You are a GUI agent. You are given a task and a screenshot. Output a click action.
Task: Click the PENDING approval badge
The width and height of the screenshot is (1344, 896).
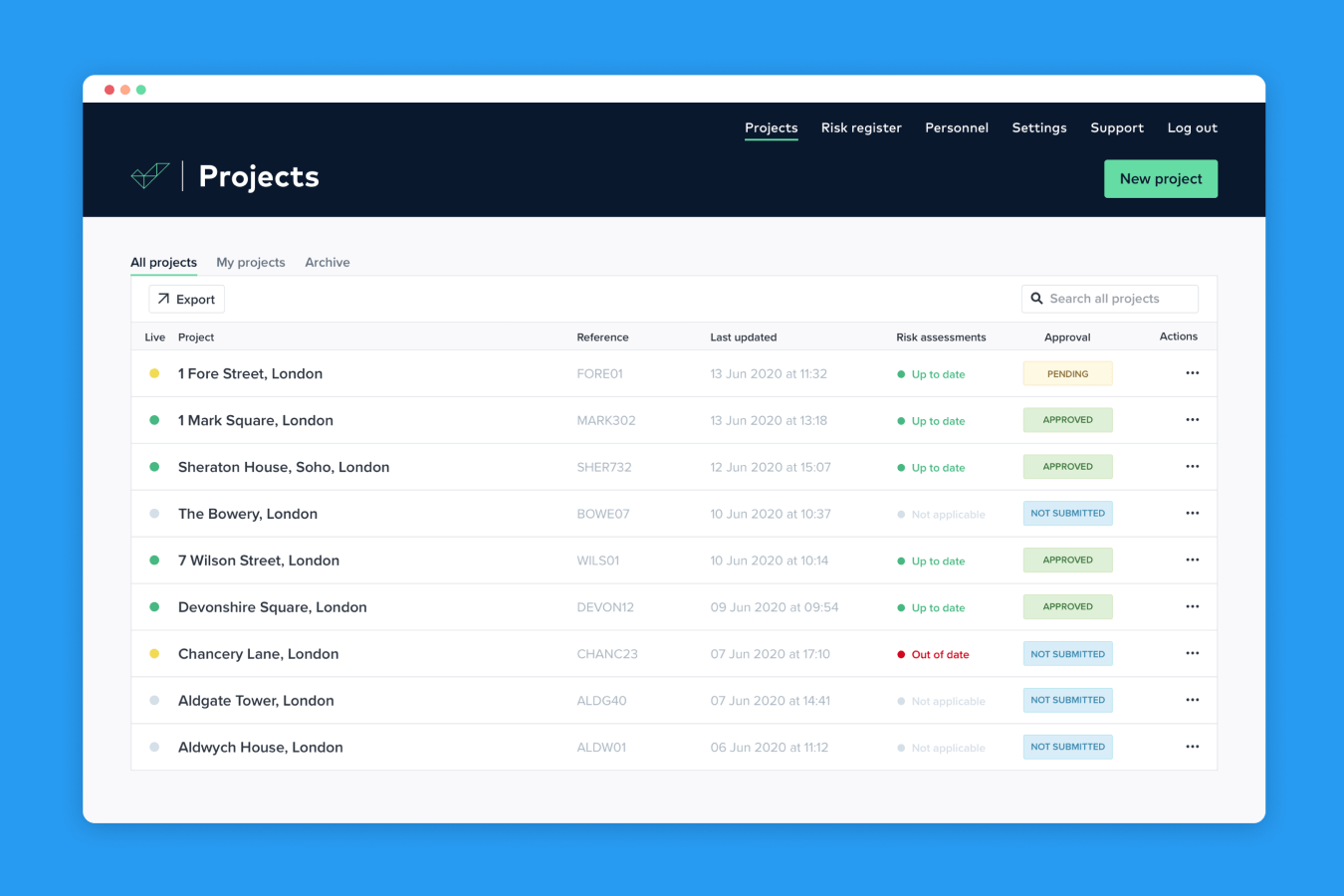(x=1068, y=373)
